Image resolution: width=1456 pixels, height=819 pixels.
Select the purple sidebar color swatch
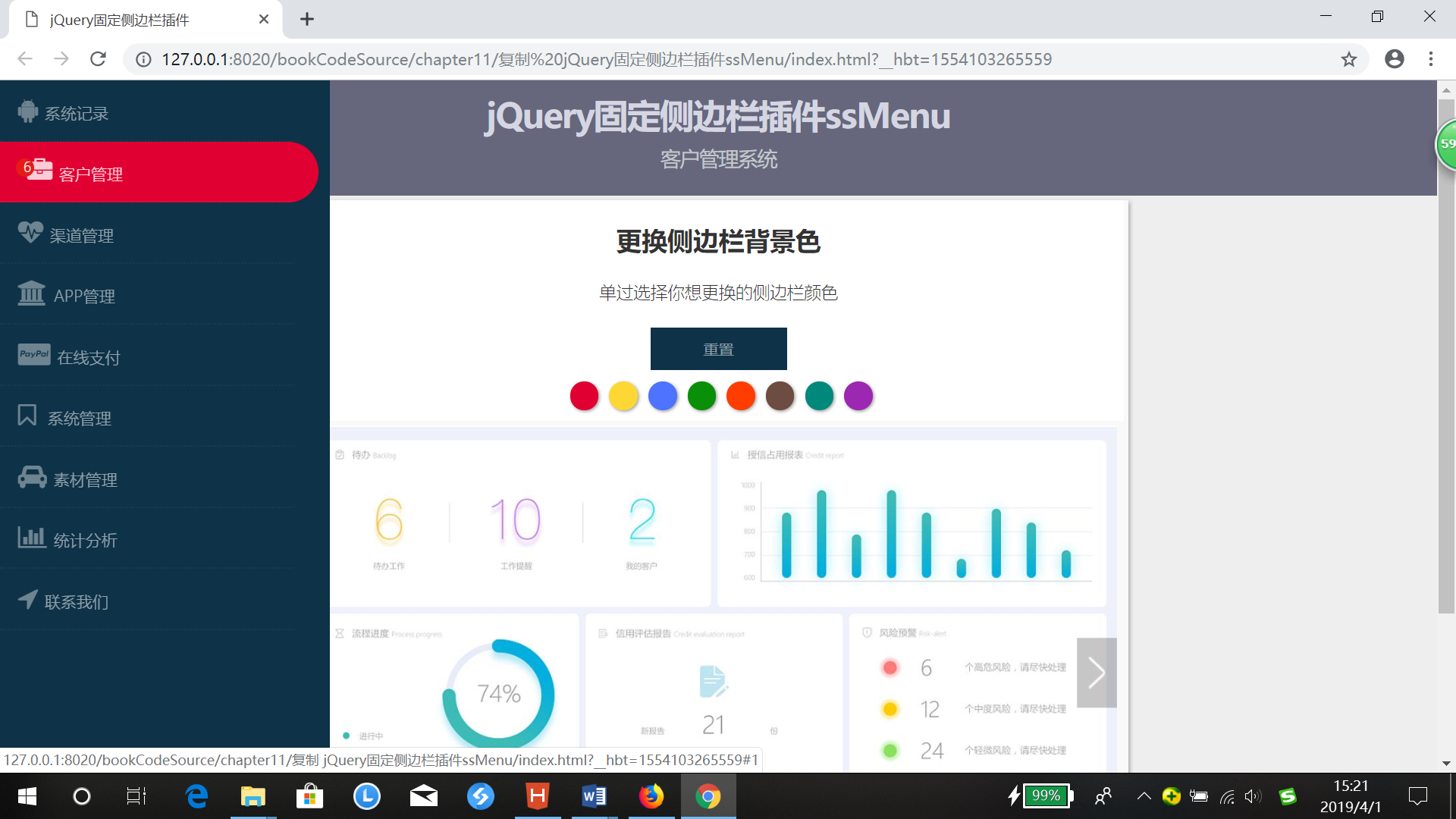(x=858, y=395)
